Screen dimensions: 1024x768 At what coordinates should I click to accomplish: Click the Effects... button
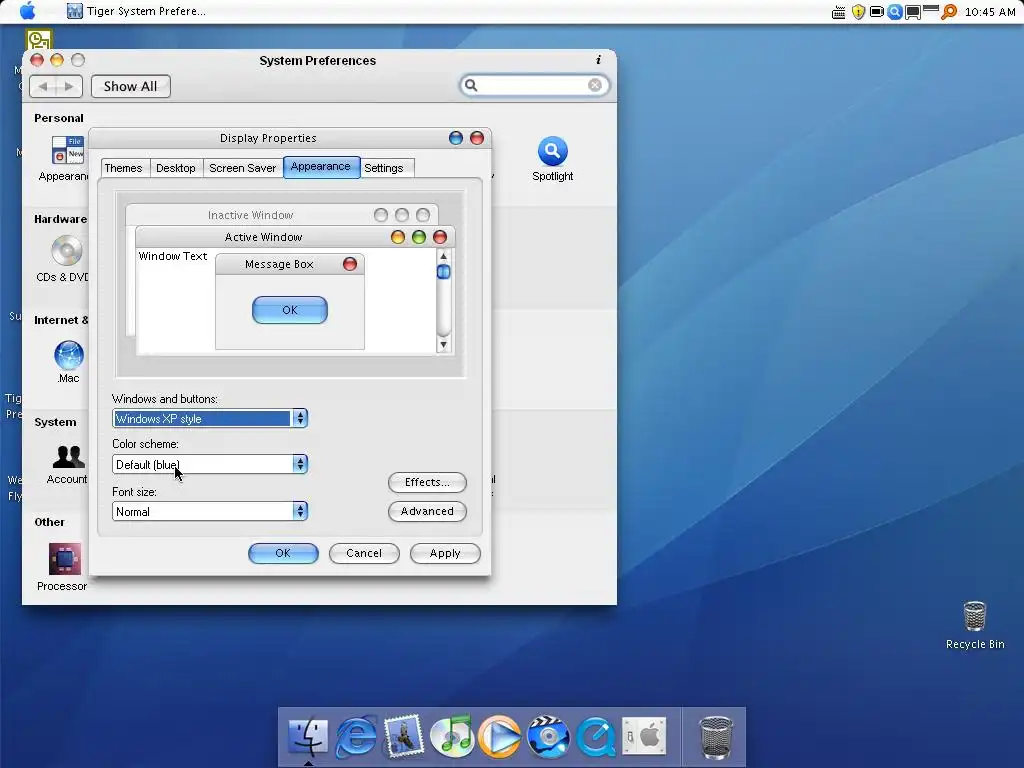point(427,483)
